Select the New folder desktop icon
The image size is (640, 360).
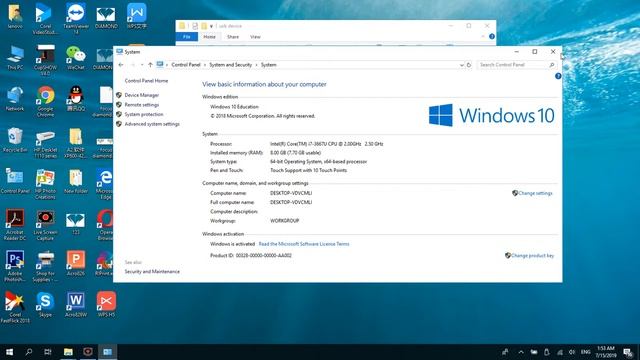[76, 181]
